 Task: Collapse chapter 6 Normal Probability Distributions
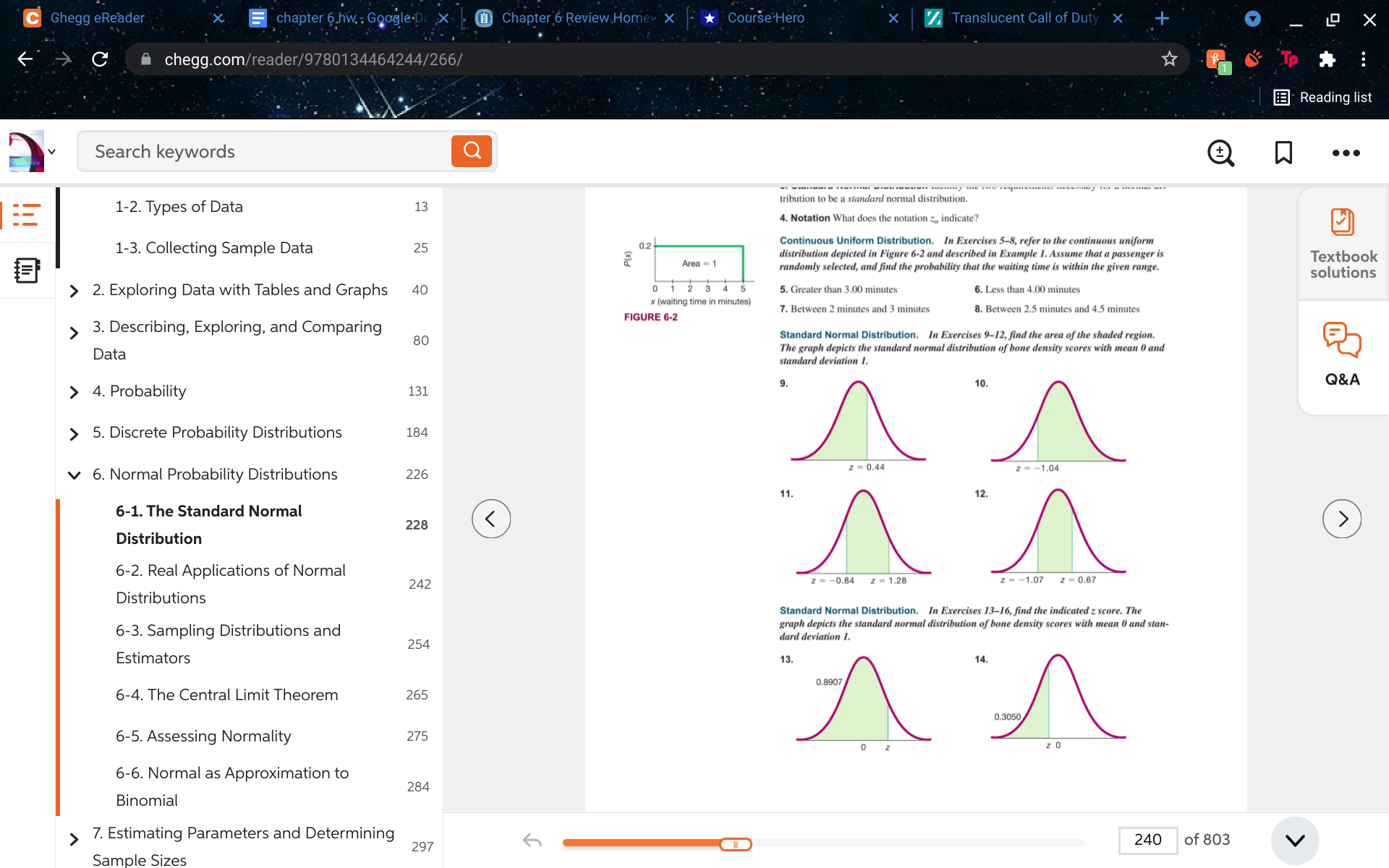[74, 475]
